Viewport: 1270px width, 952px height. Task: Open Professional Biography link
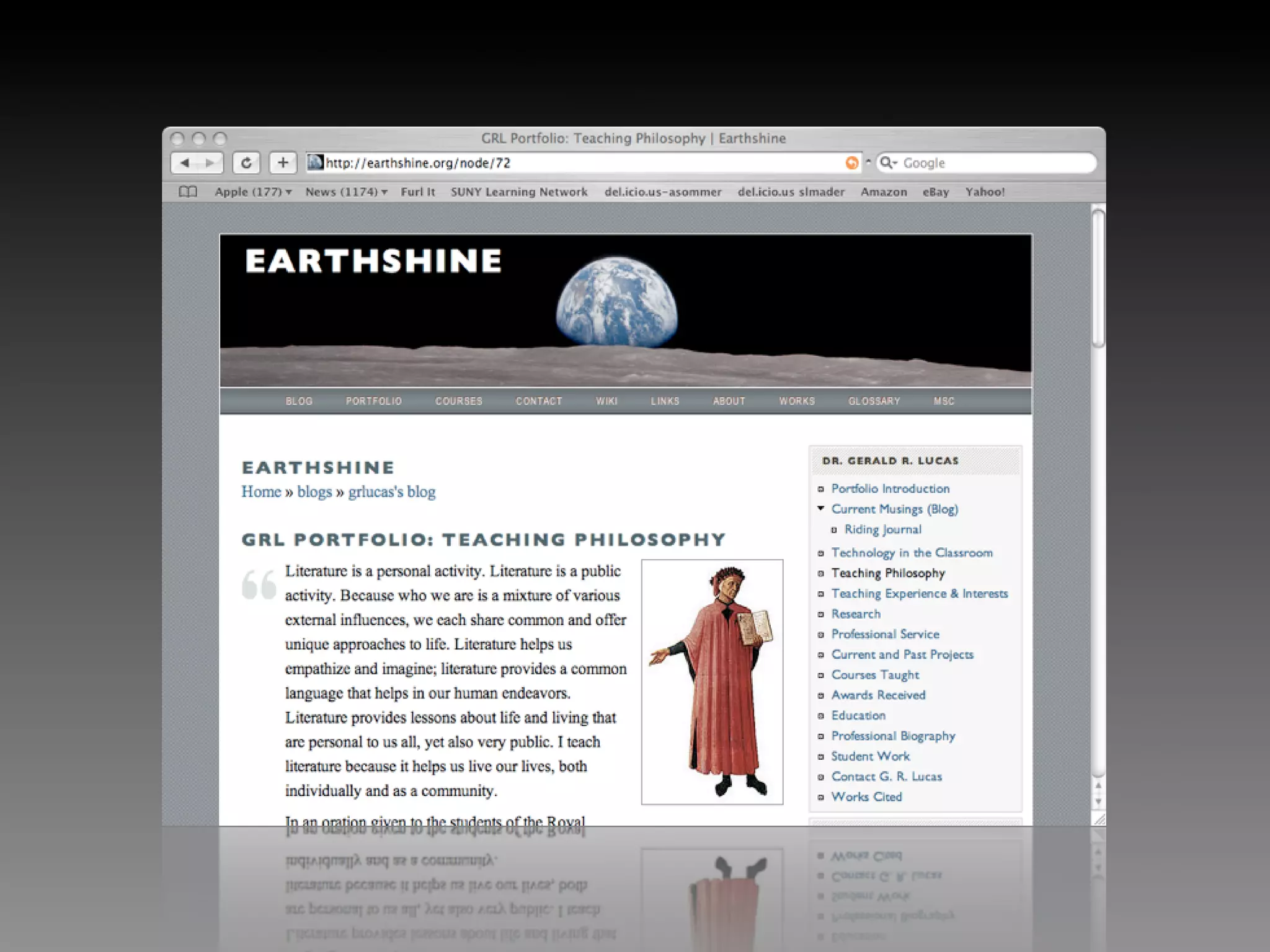click(893, 736)
